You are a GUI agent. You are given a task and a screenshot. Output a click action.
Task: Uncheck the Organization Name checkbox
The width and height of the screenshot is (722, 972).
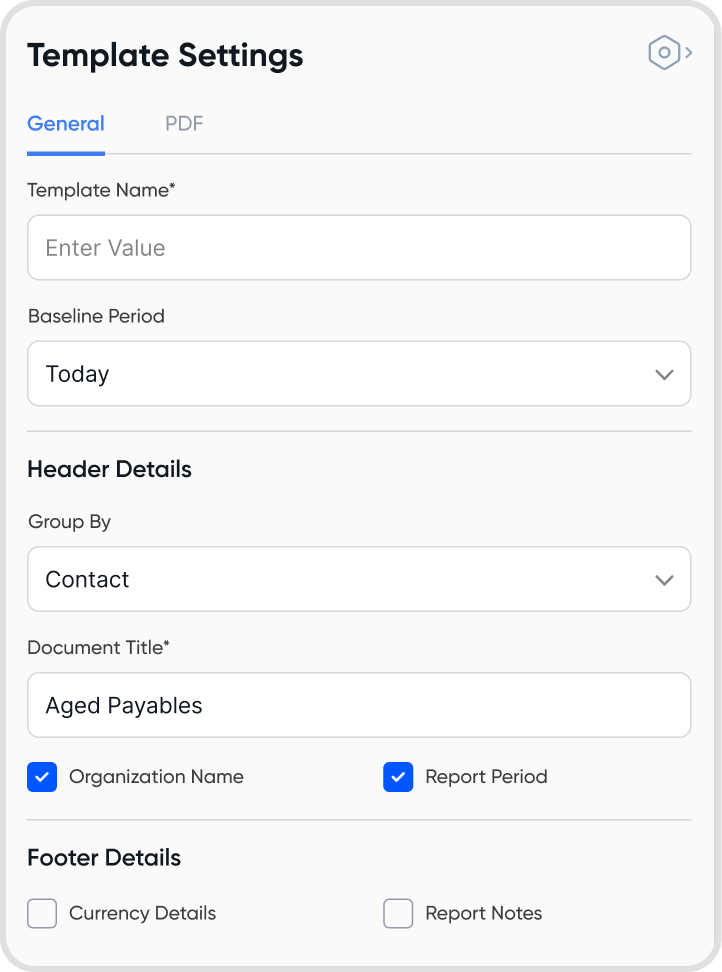[x=42, y=777]
